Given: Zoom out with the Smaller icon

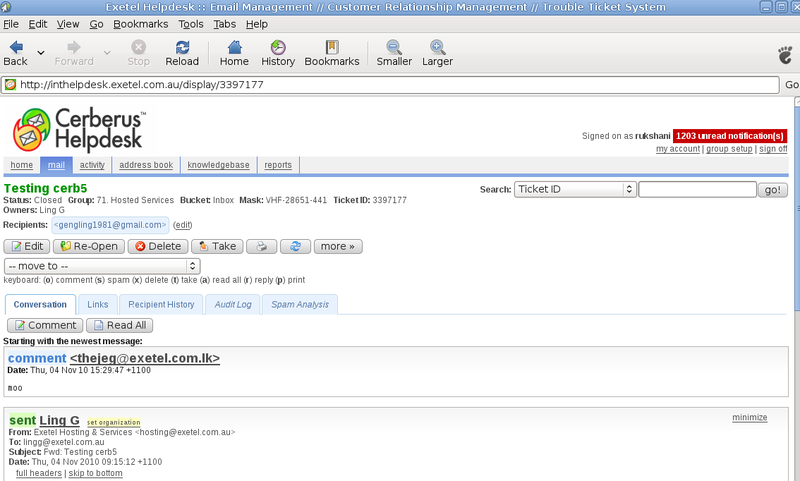Looking at the screenshot, I should click(394, 53).
